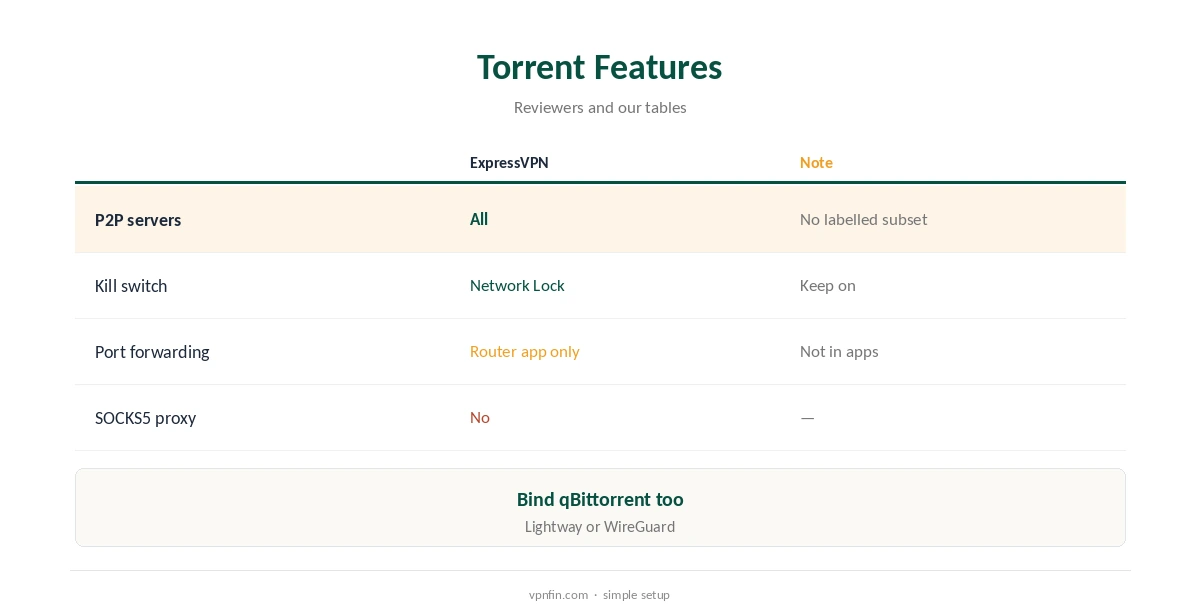The image size is (1200, 614).
Task: Click the 'Bind qBittorrent too' callout title
Action: 600,499
